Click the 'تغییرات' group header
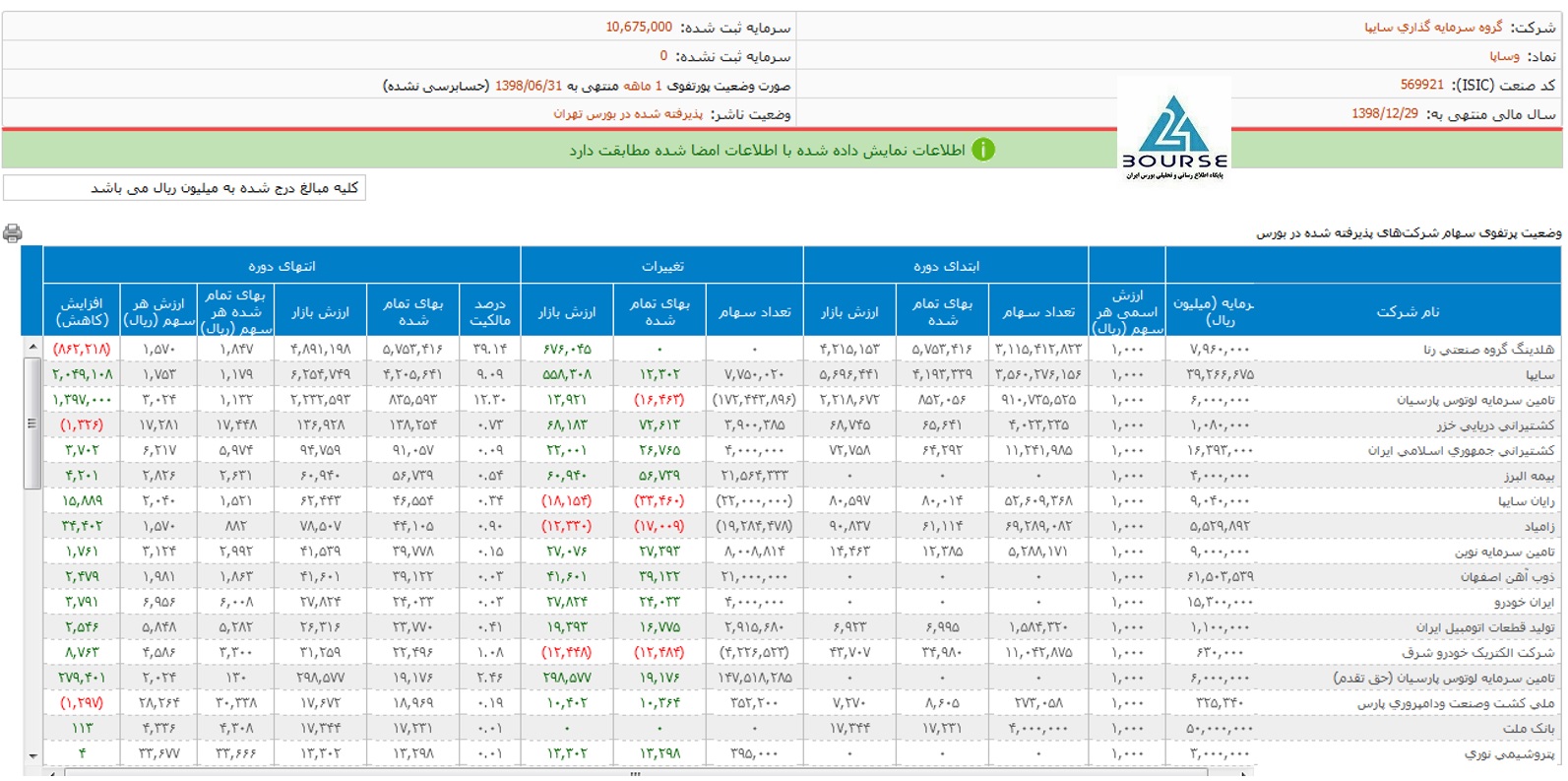 [662, 266]
